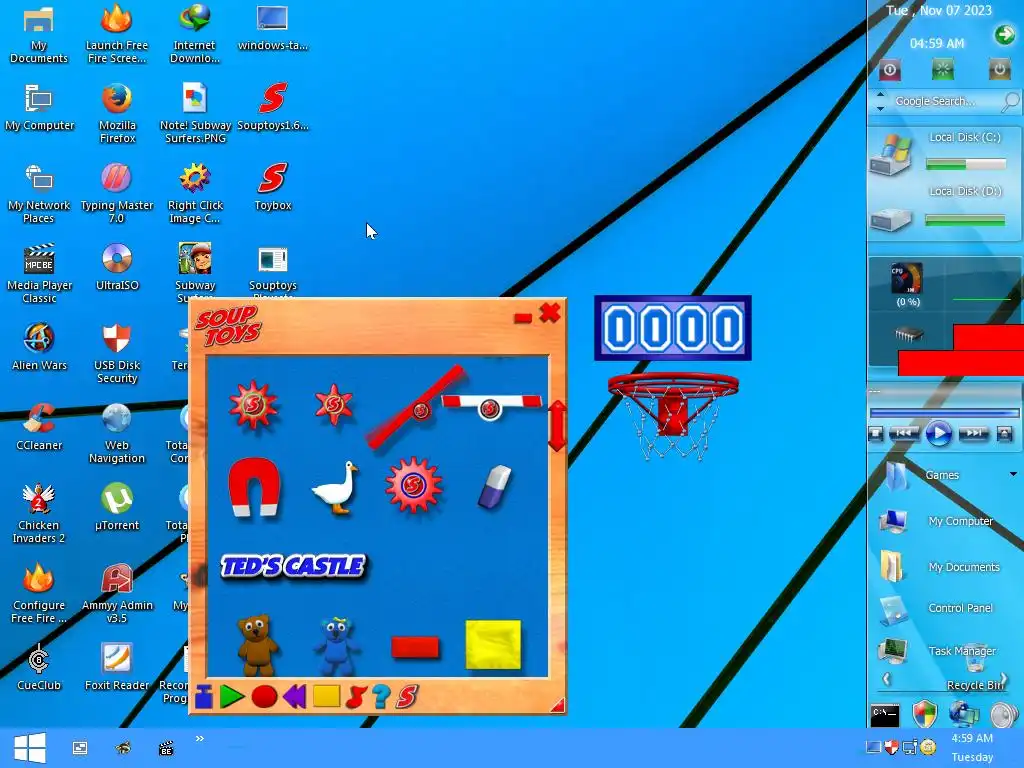This screenshot has height=768, width=1024.
Task: Click the red S logo in the bottom toolbar
Action: (407, 697)
